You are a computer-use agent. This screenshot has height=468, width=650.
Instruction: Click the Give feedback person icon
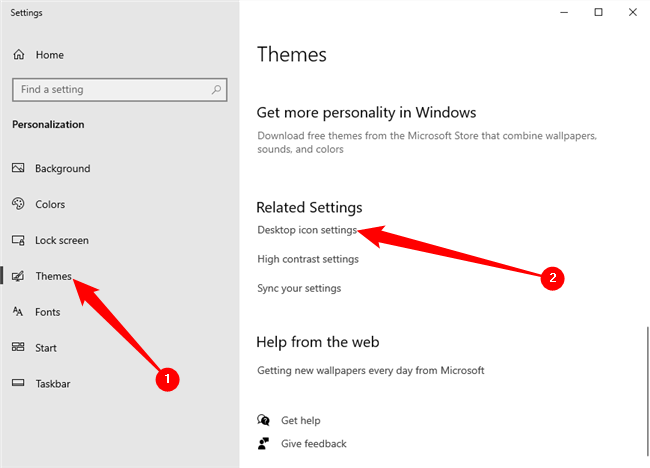[x=264, y=443]
